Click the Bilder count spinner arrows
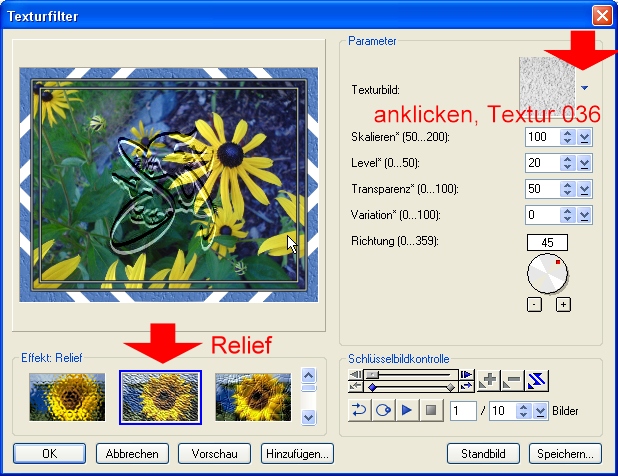618x476 pixels. 523,411
